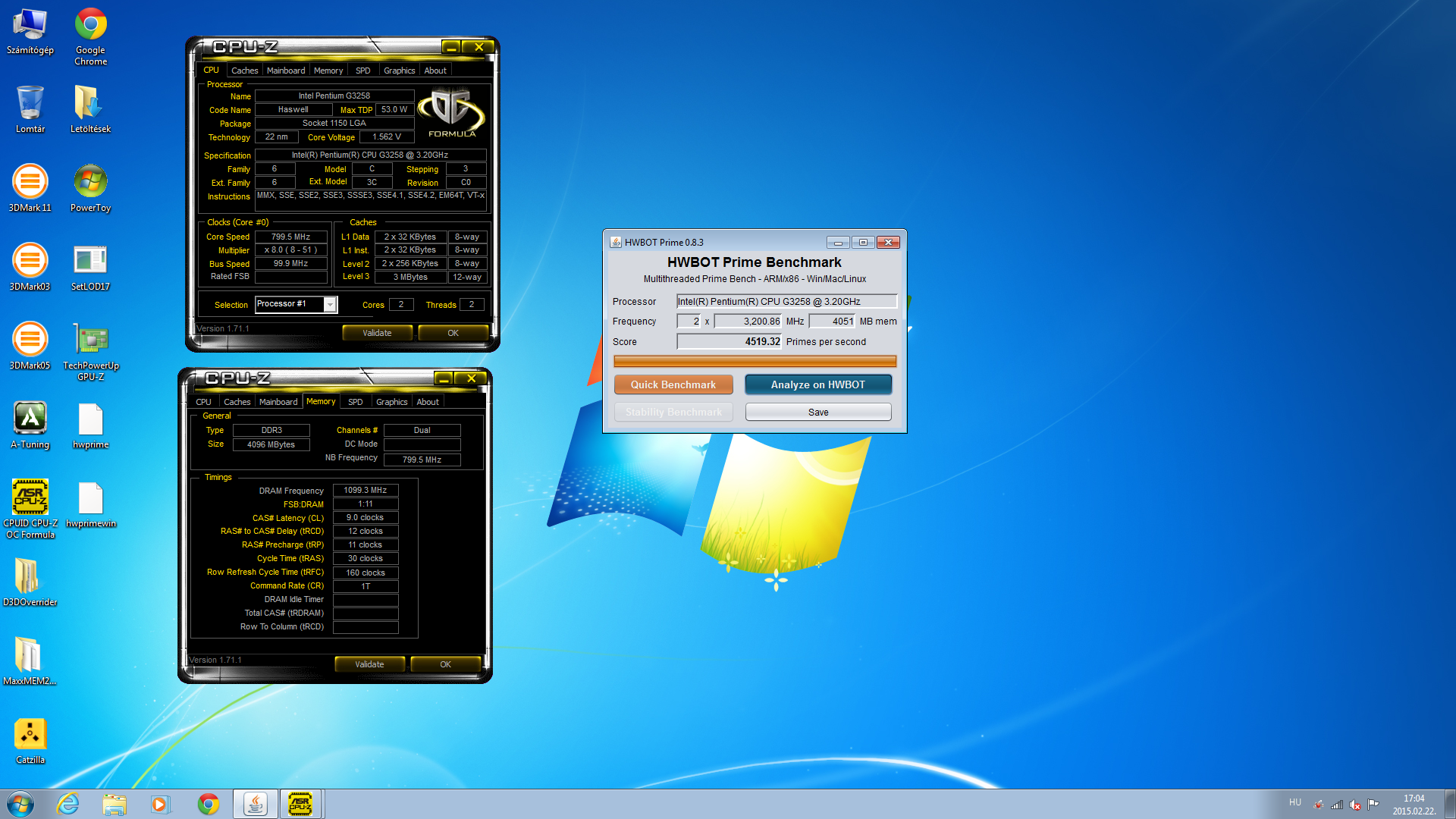The width and height of the screenshot is (1456, 819).
Task: Switch to SPD tab in top CPU-Z window
Action: coord(363,71)
